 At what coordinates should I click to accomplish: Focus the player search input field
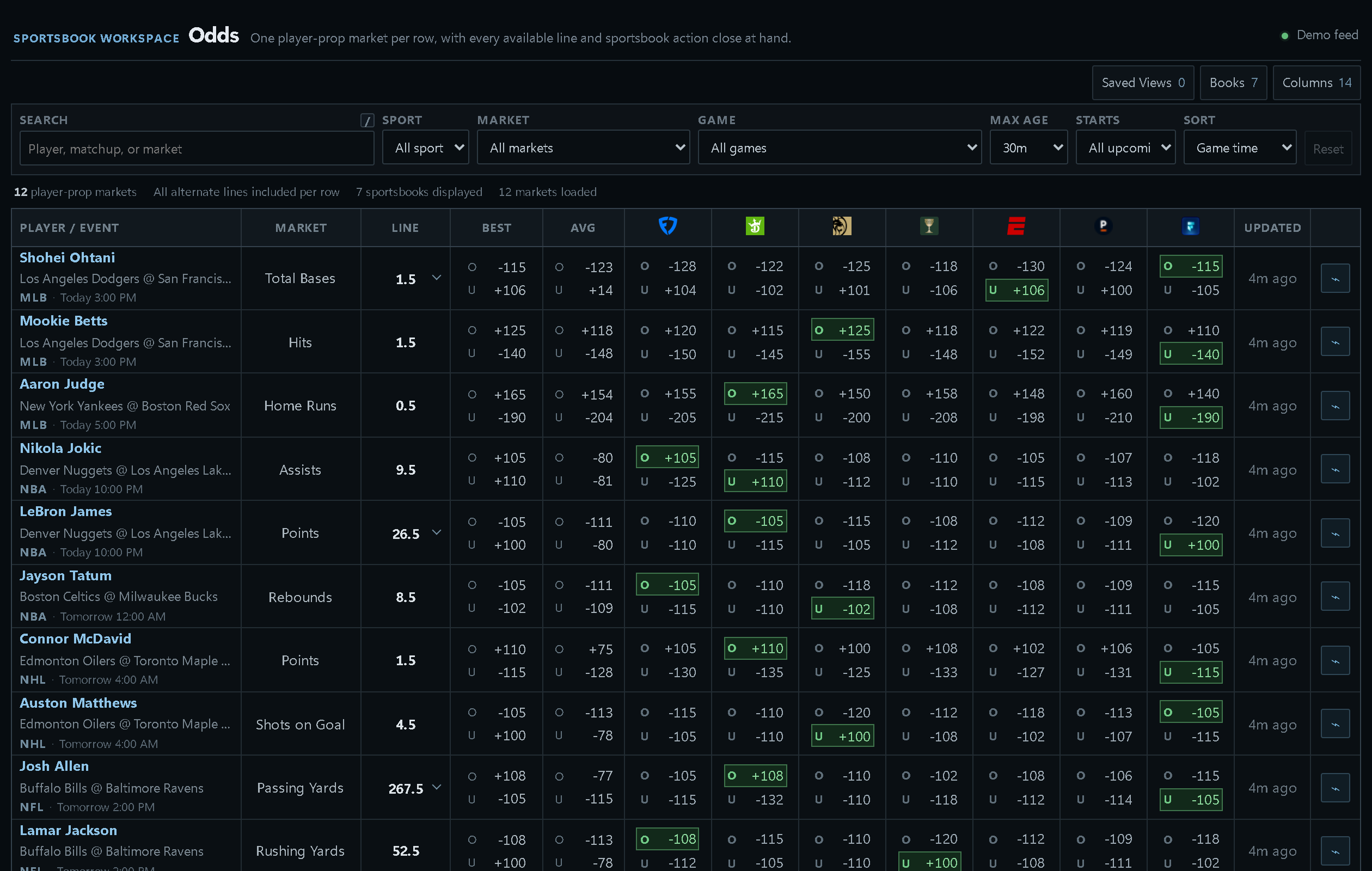(x=197, y=148)
